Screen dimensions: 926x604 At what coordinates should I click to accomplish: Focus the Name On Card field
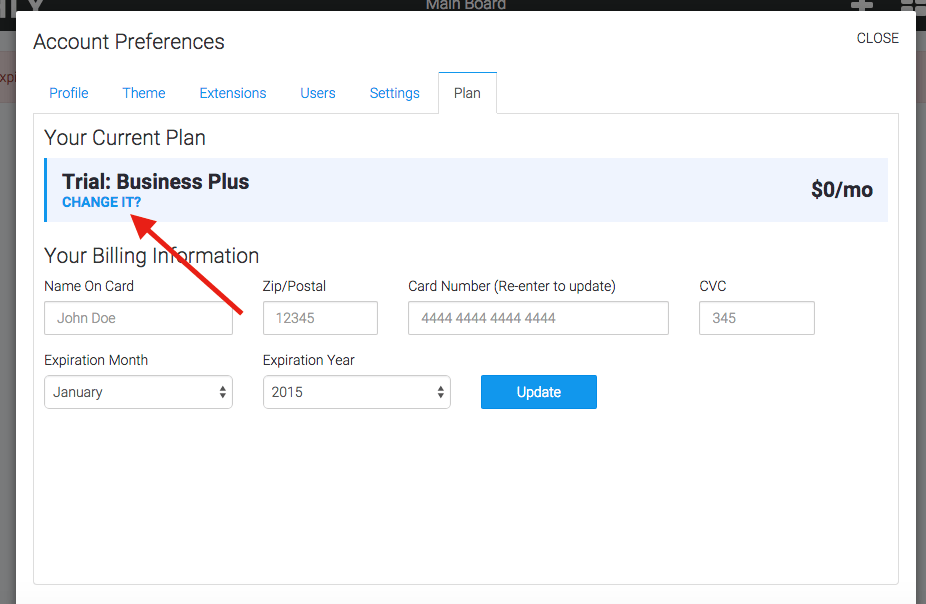pos(138,318)
